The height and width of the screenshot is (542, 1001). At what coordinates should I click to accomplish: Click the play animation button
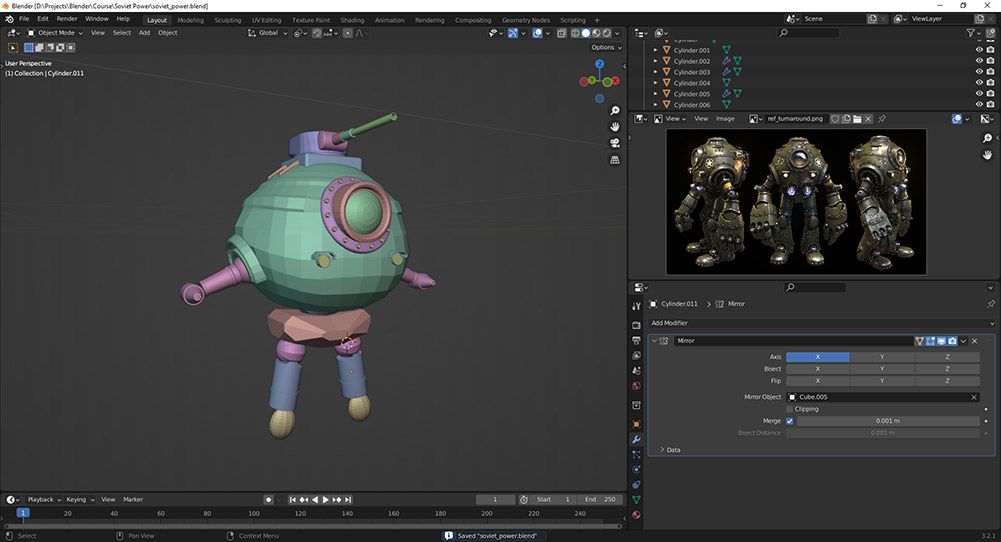pyautogui.click(x=325, y=499)
